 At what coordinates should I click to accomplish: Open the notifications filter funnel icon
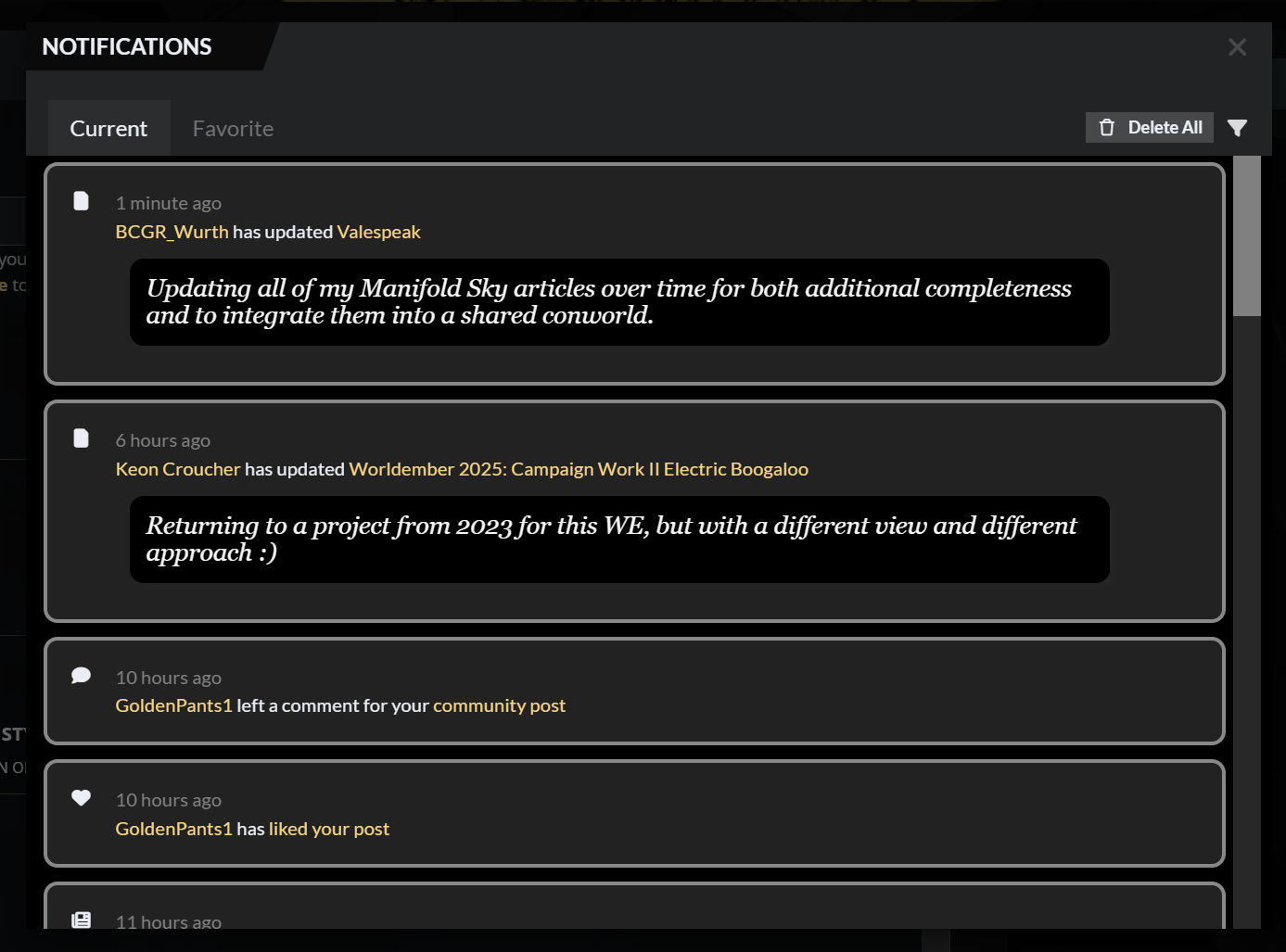[1237, 128]
